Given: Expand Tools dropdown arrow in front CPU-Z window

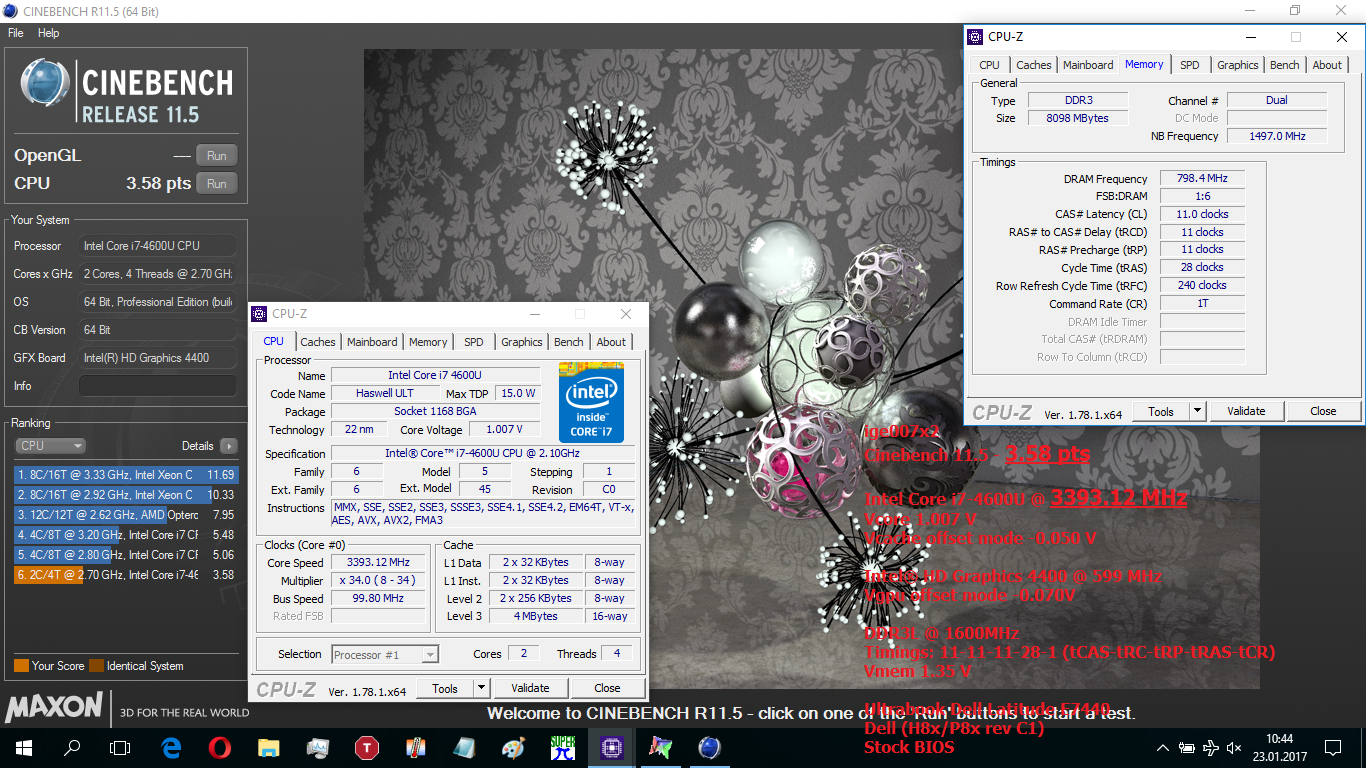Looking at the screenshot, I should pyautogui.click(x=481, y=688).
